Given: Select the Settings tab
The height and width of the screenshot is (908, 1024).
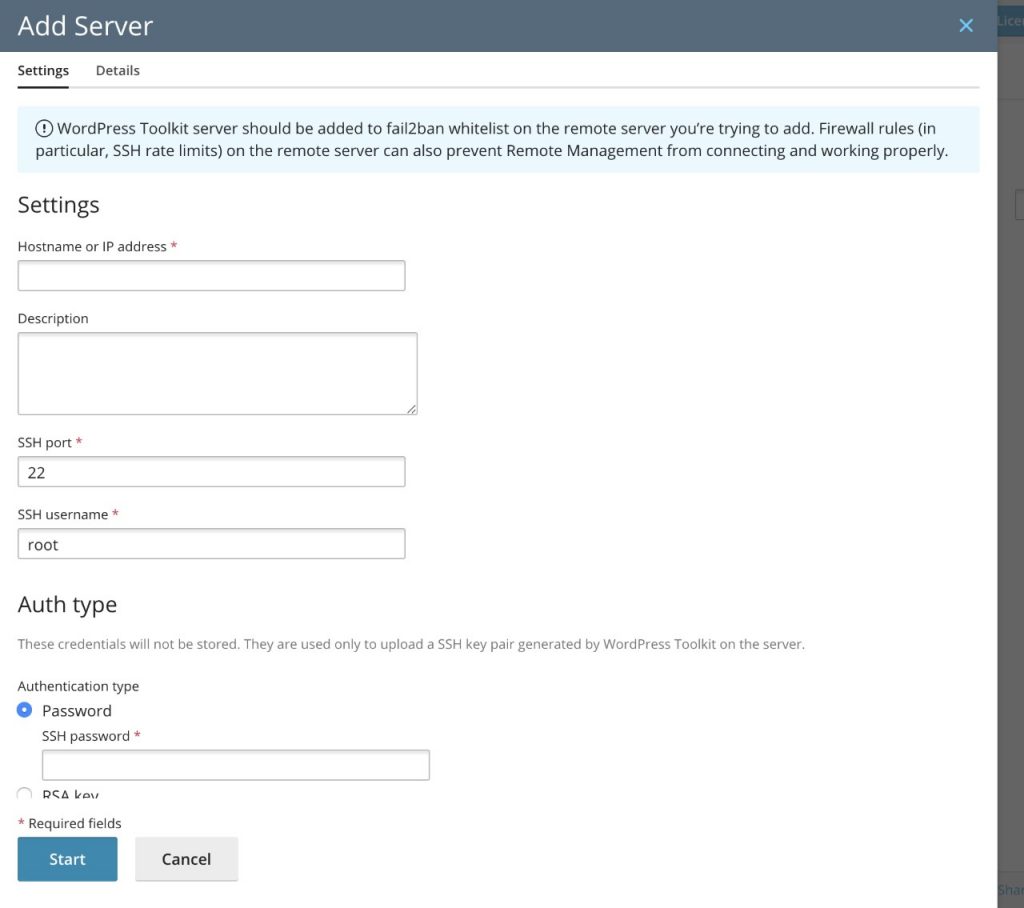Looking at the screenshot, I should pos(43,71).
